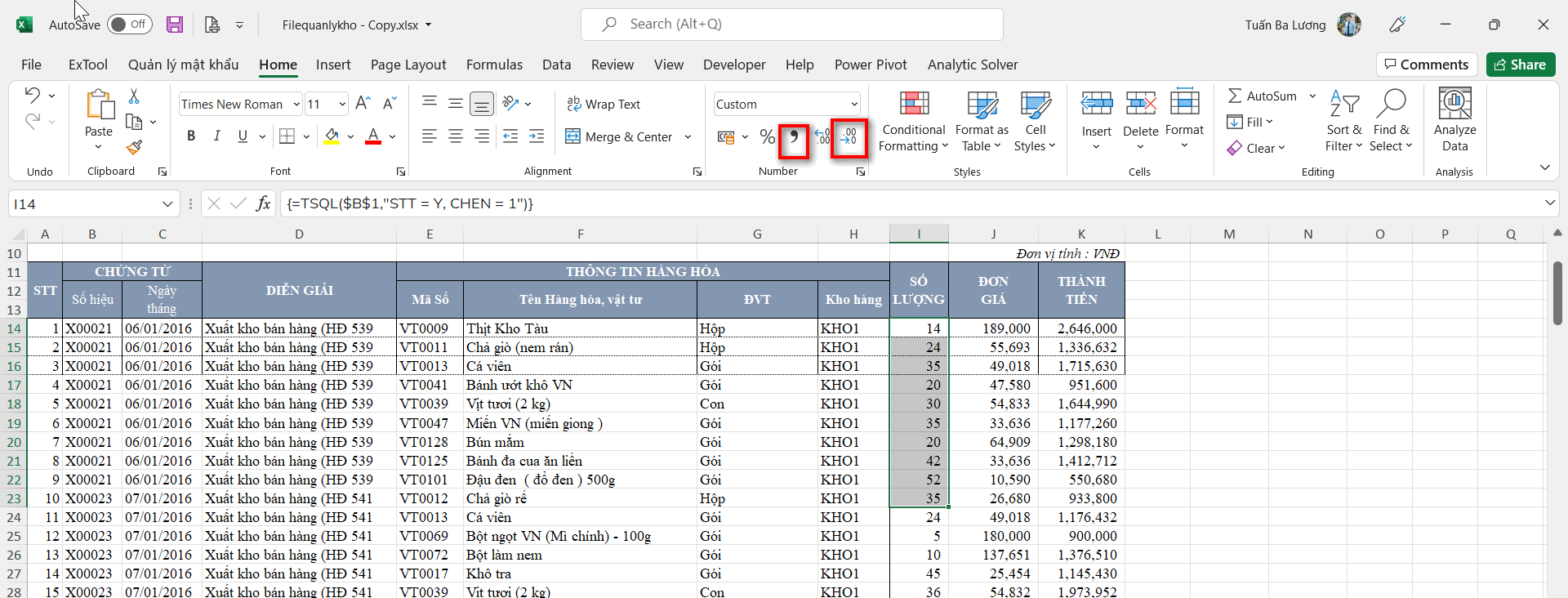Open Conditional Formatting menu
The image size is (1568, 598).
(x=914, y=121)
